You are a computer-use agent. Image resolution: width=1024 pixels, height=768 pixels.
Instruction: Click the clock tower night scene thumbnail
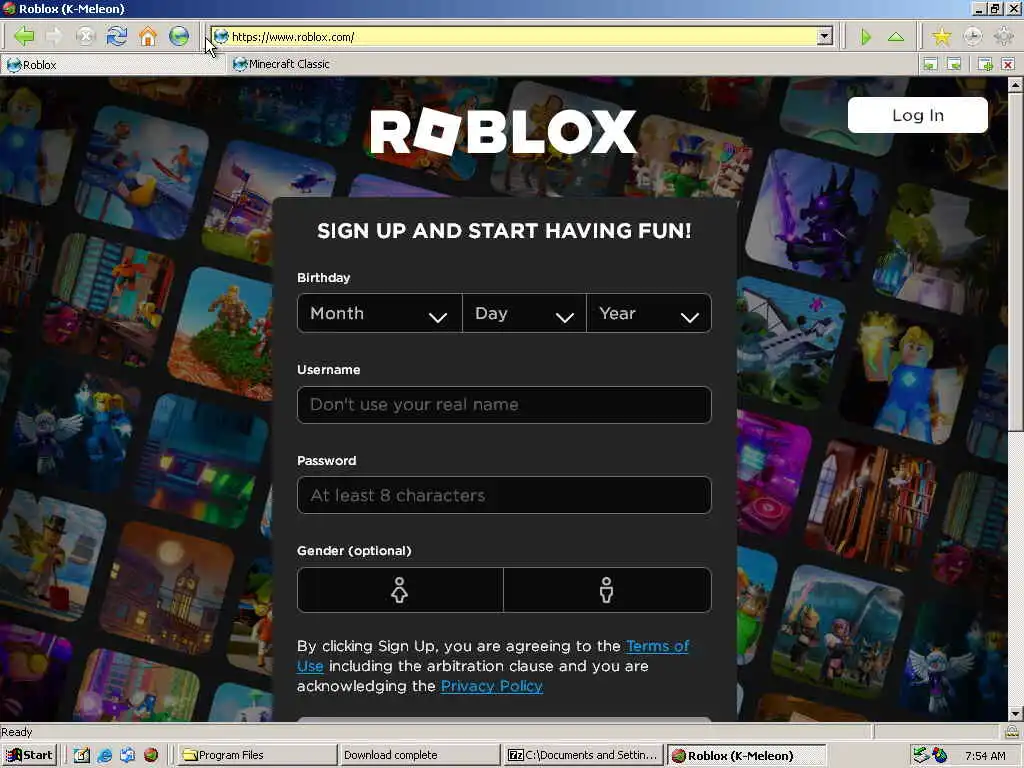[167, 588]
